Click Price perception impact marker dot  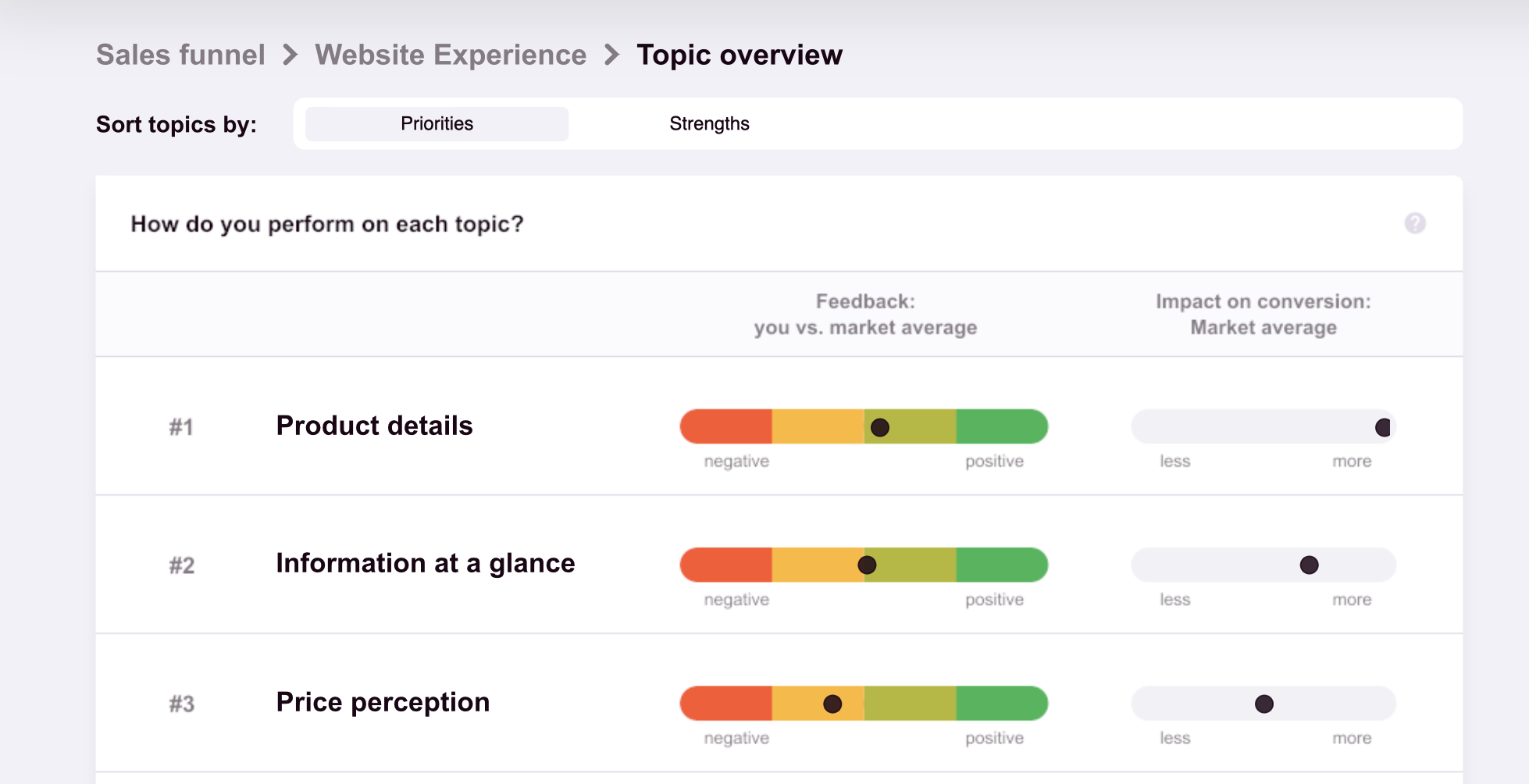tap(1263, 704)
